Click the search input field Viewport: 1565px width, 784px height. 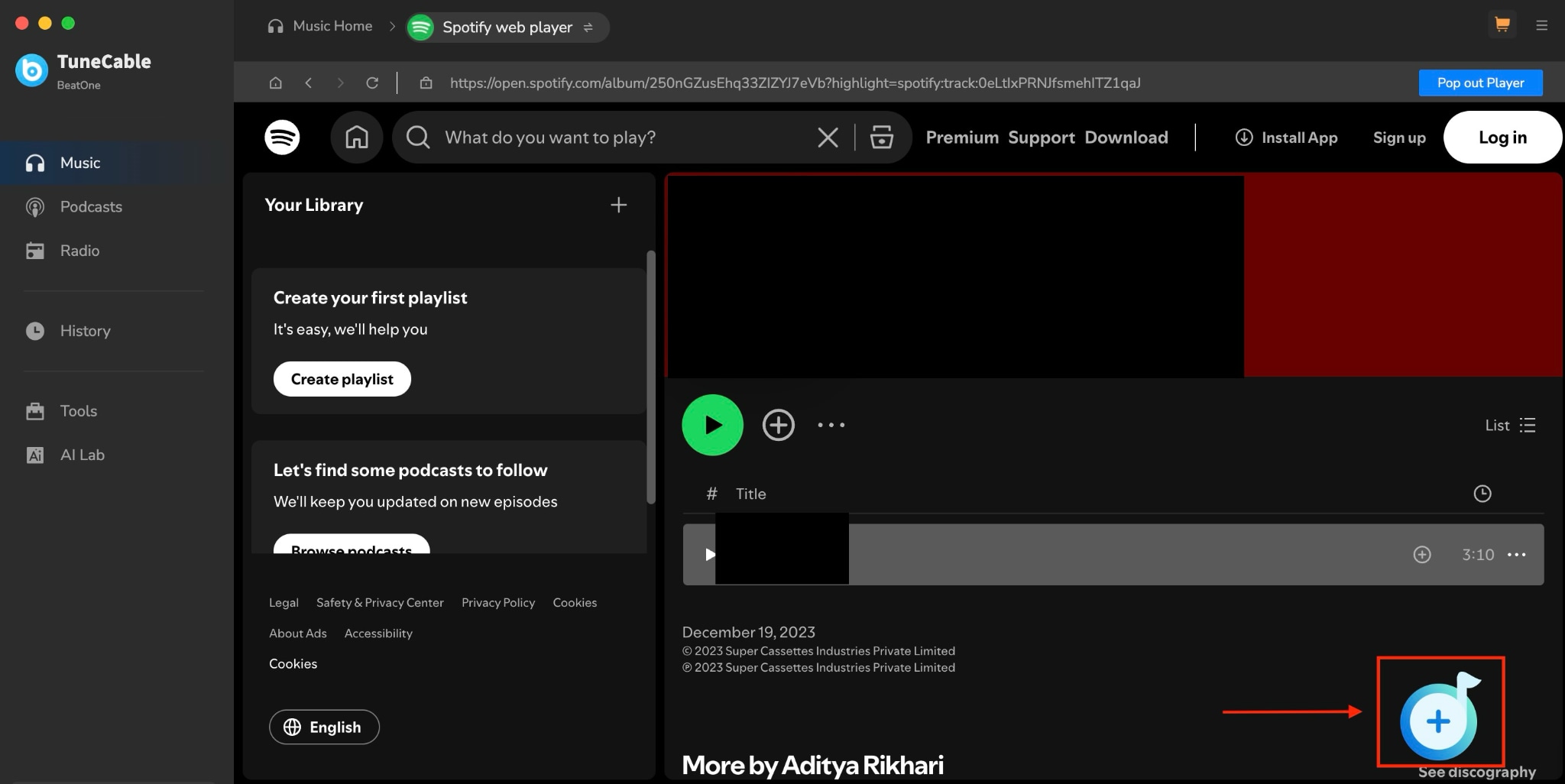click(x=623, y=138)
